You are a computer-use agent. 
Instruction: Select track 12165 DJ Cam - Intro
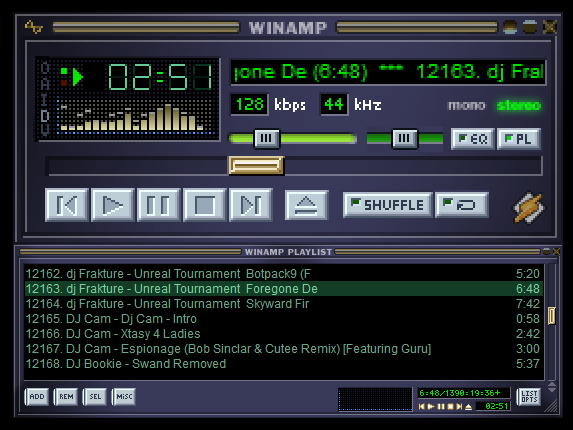(x=283, y=319)
